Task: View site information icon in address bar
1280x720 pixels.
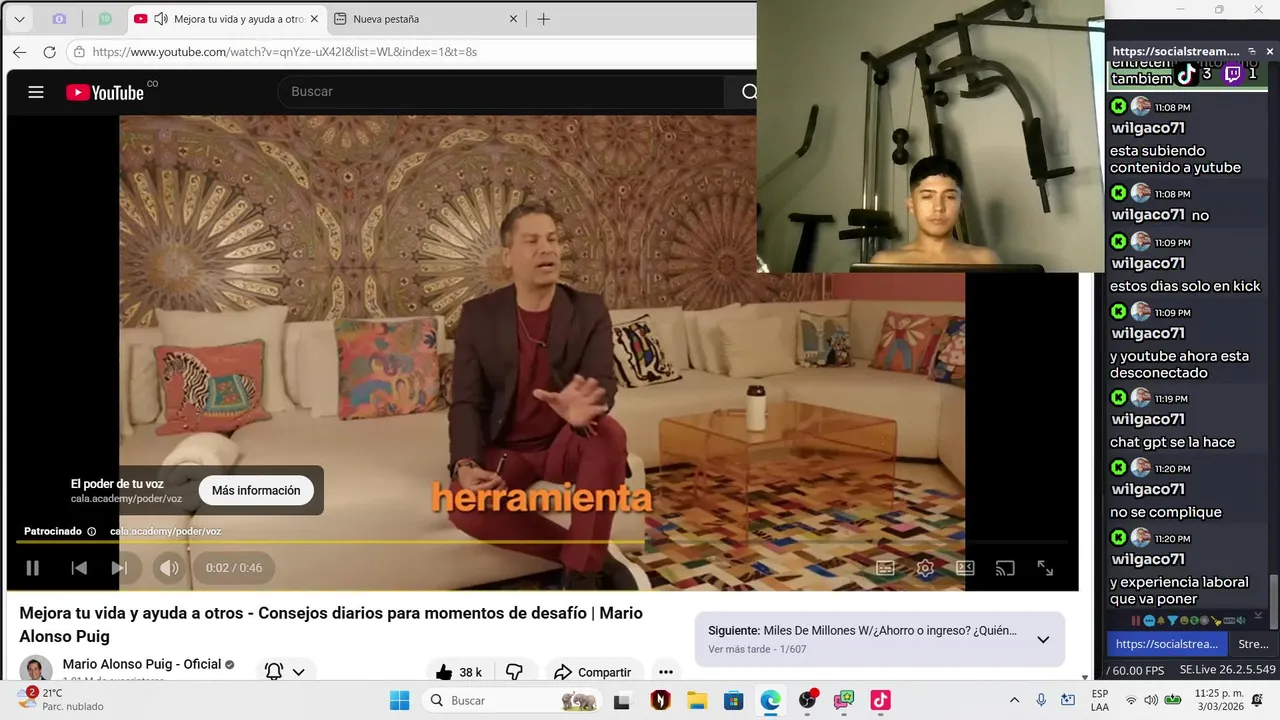Action: tap(79, 52)
